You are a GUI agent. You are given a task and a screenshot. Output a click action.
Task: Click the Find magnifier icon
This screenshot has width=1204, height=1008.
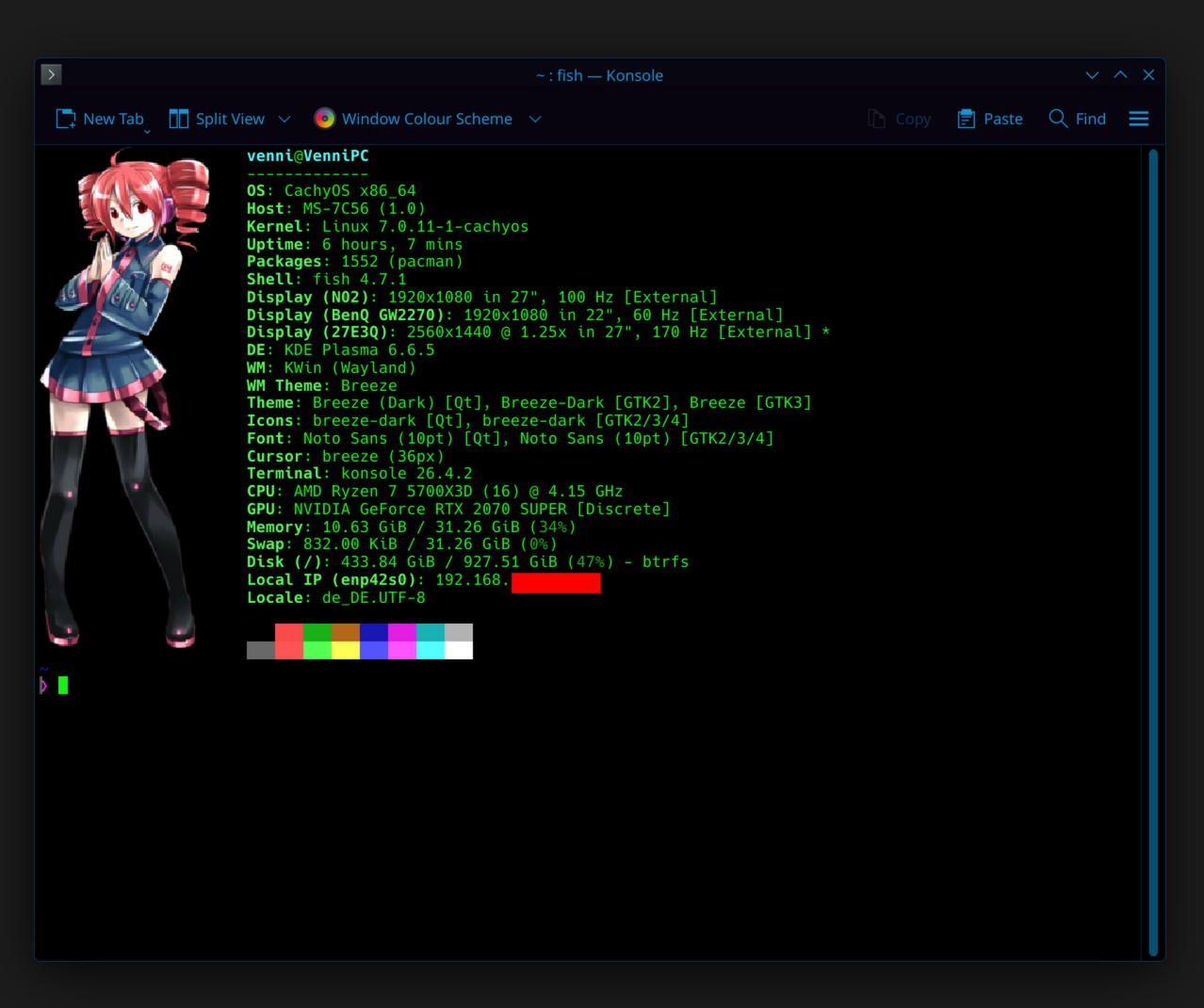(1058, 118)
